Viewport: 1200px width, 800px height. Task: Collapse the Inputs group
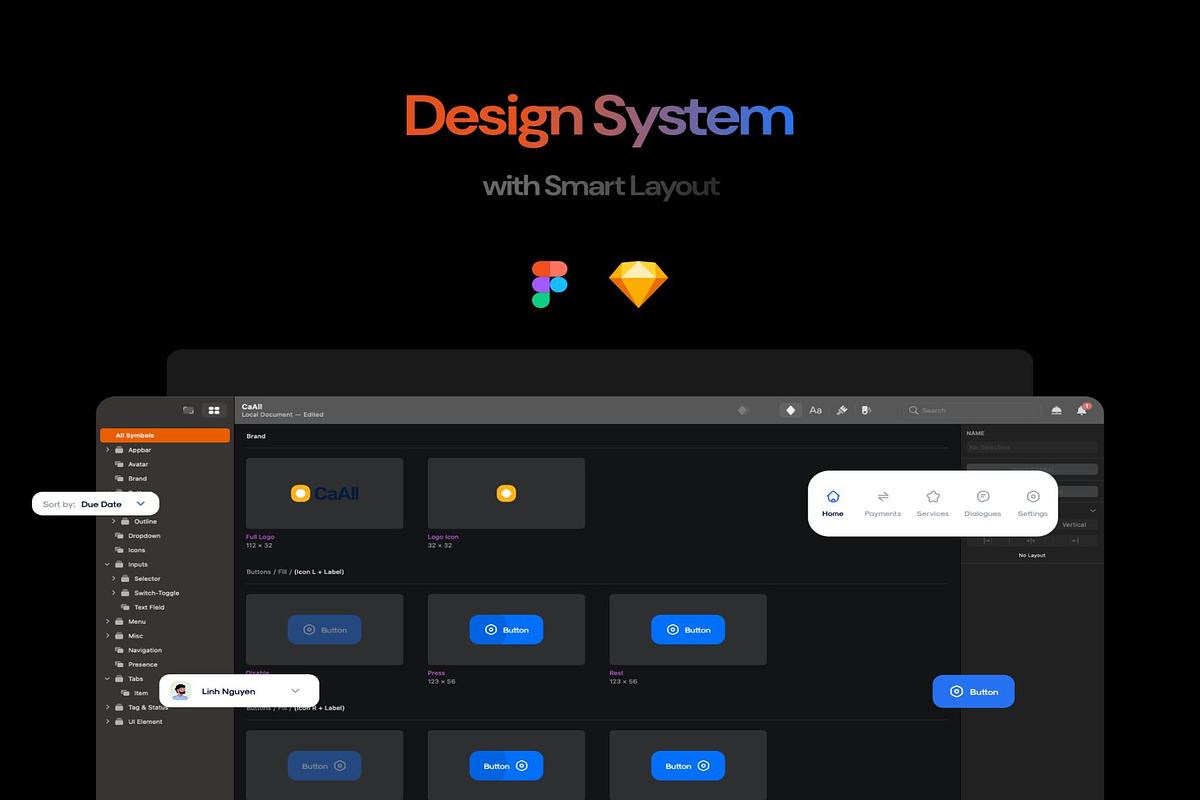pos(108,564)
